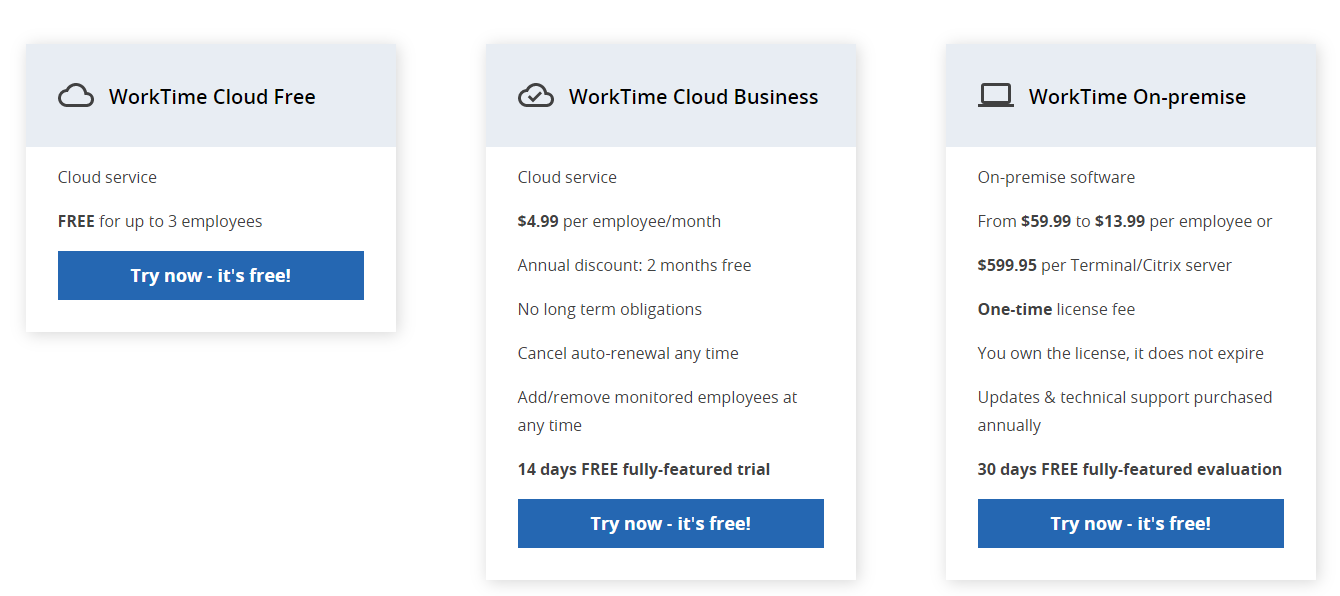Click 'FREE for up to 3 employees' text
1340x596 pixels.
160,221
